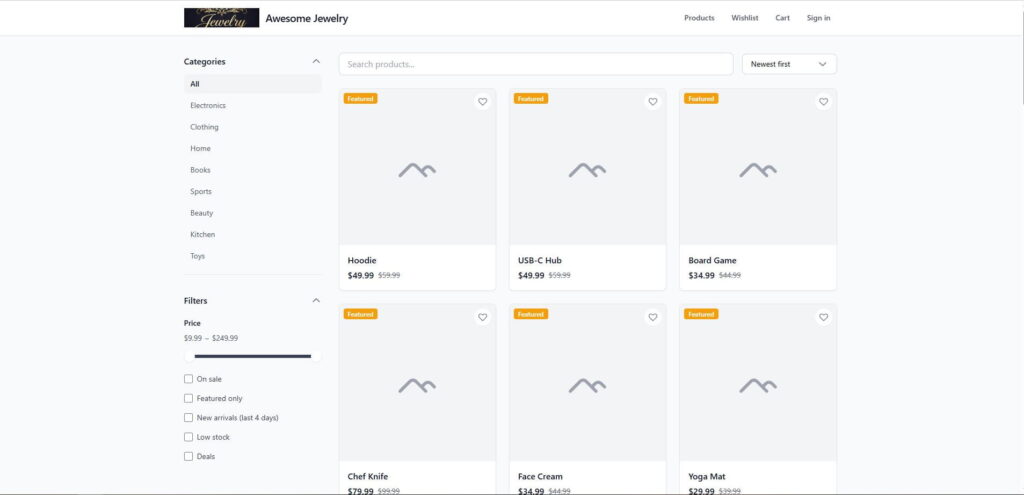Click heart icon on USB-C Hub card
The image size is (1024, 495).
click(x=652, y=102)
